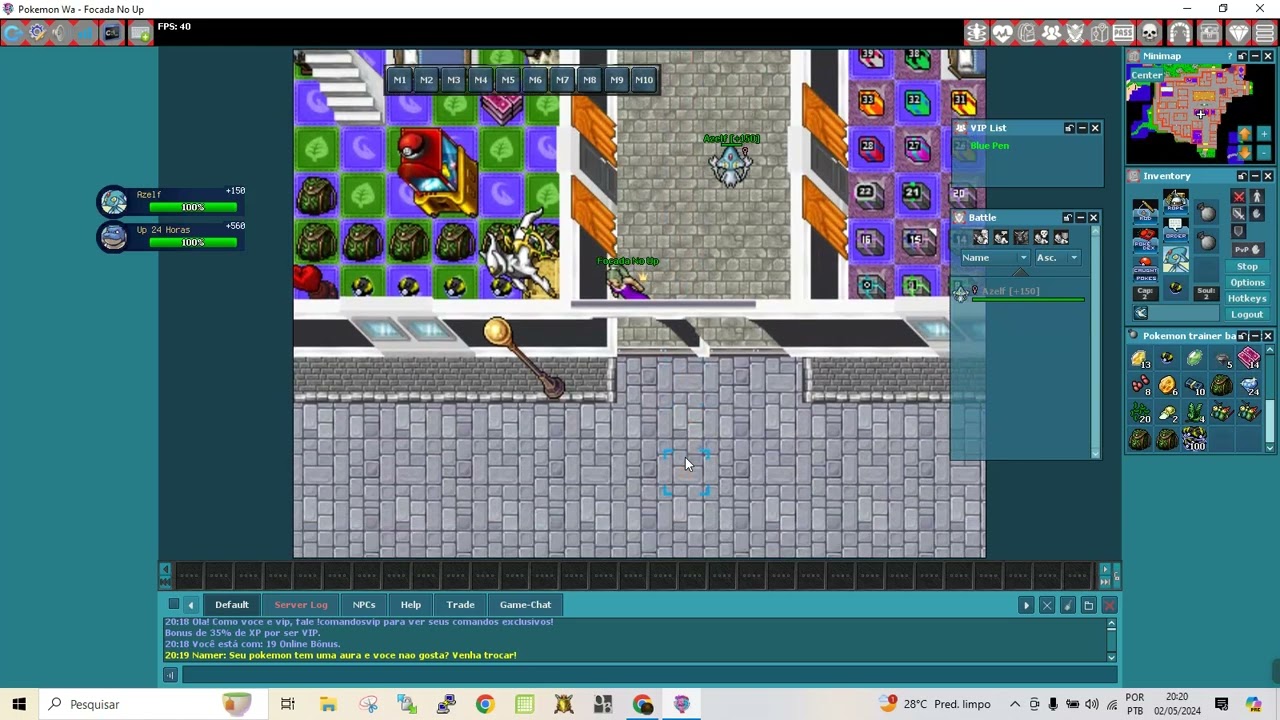
Task: Click the keyboard plus icon top-left
Action: pyautogui.click(x=140, y=33)
